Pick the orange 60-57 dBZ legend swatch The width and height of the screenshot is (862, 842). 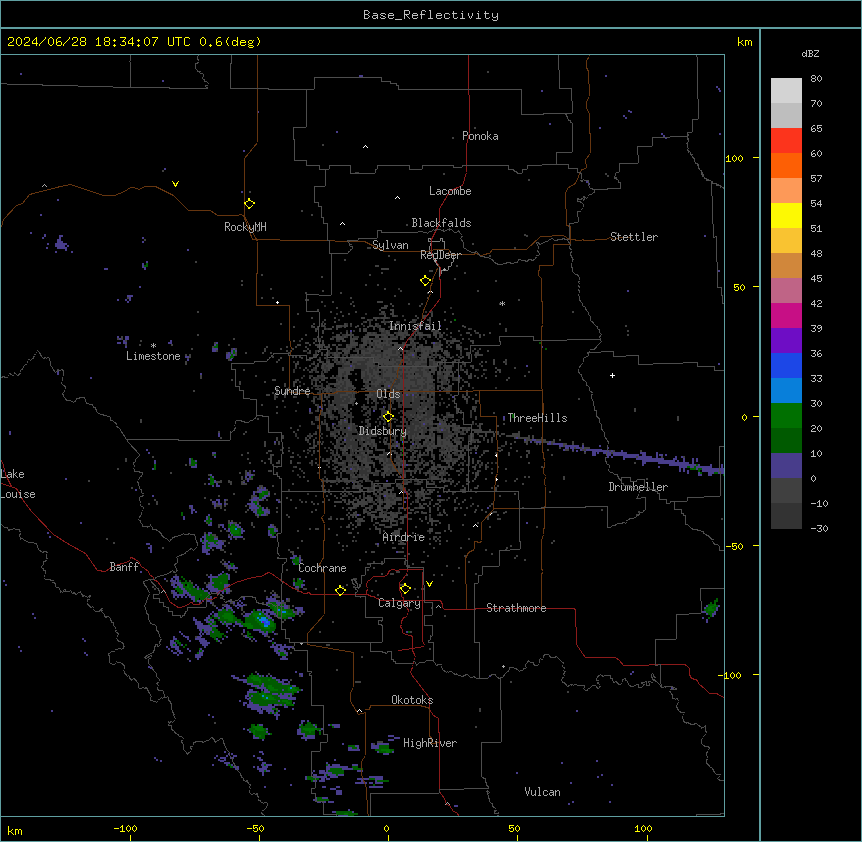[x=786, y=165]
